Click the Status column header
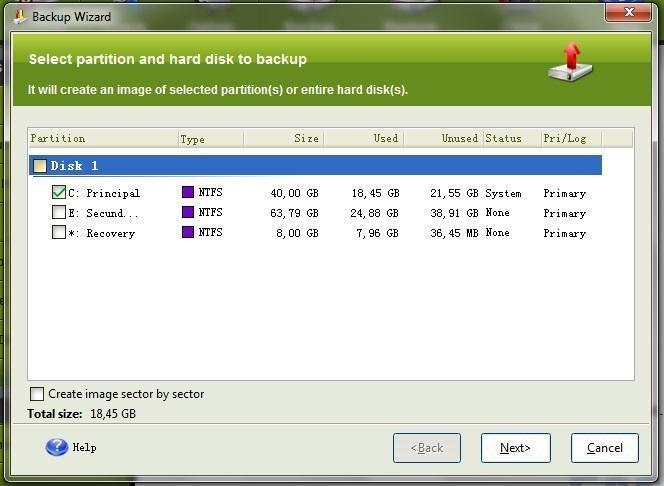This screenshot has height=486, width=664. 512,138
